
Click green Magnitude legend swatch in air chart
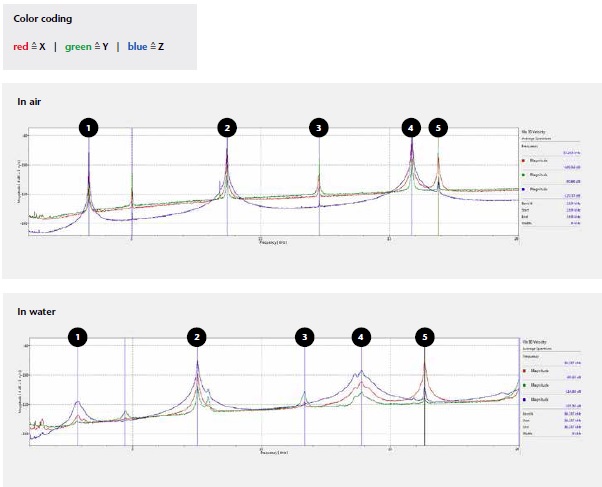coord(524,174)
